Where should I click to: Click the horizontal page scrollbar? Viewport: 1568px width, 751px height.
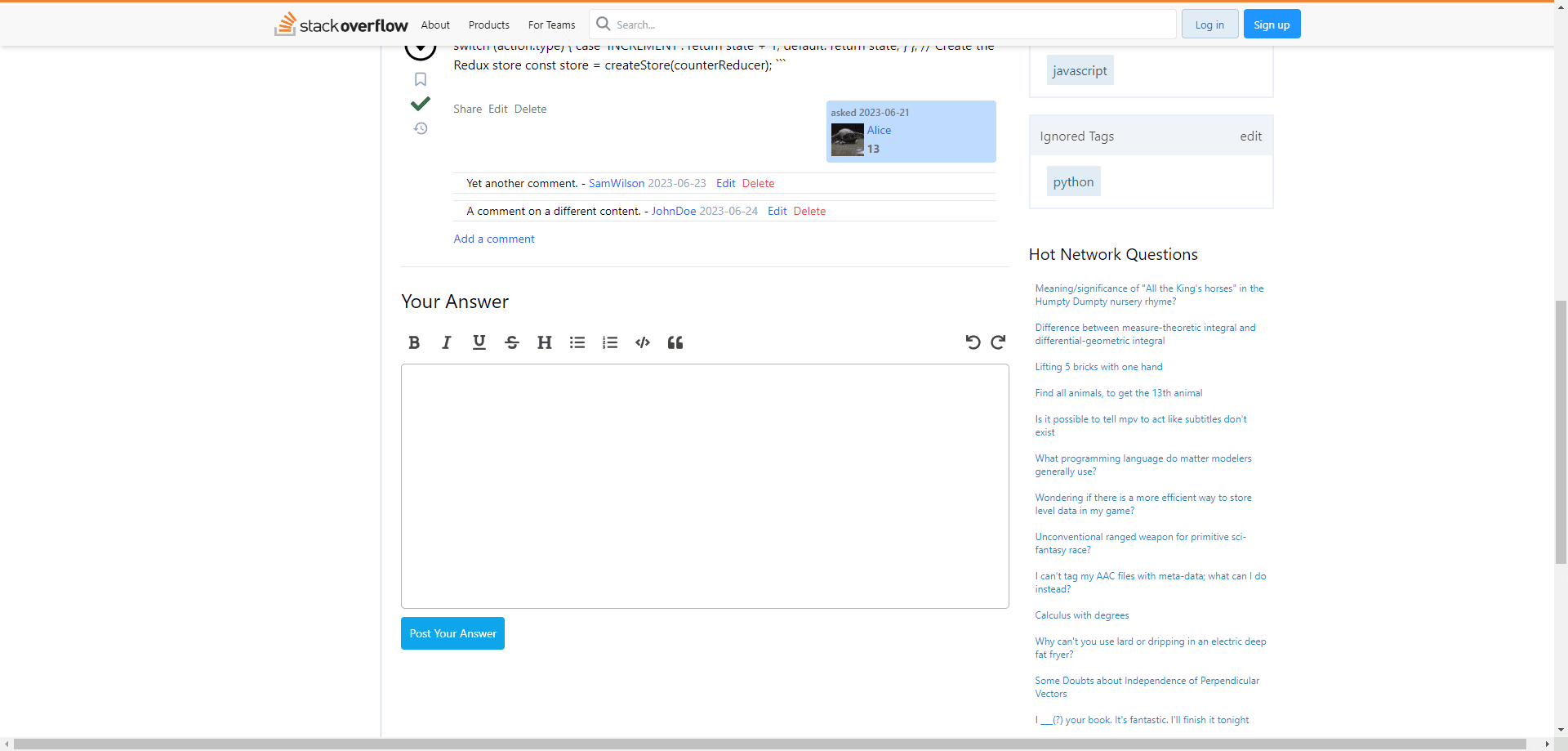click(x=770, y=744)
